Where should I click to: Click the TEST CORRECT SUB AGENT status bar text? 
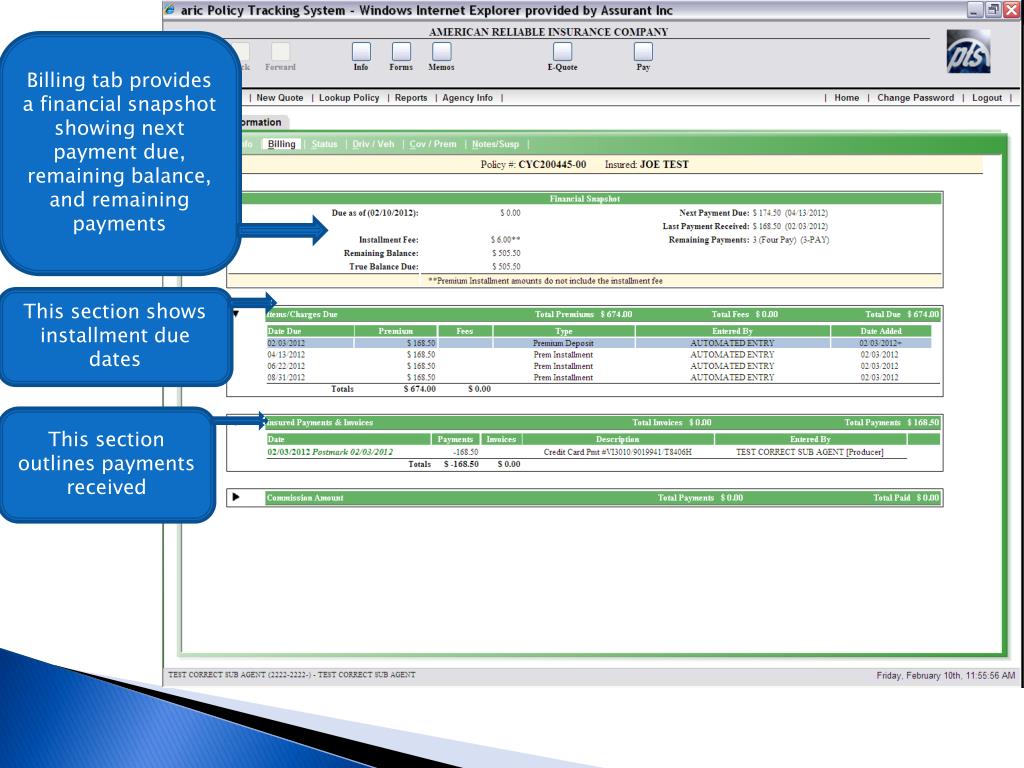[291, 675]
